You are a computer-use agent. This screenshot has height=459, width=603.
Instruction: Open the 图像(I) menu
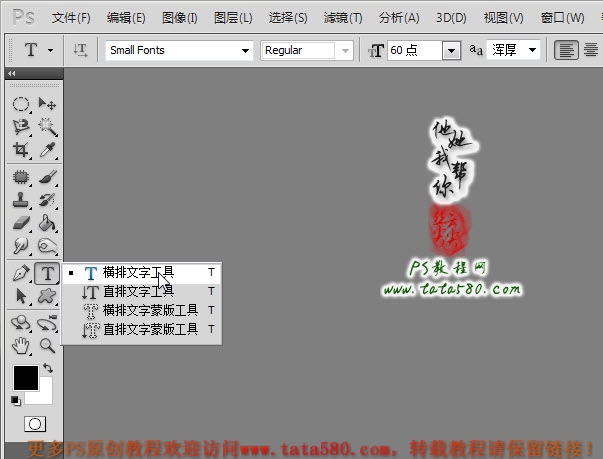(180, 18)
